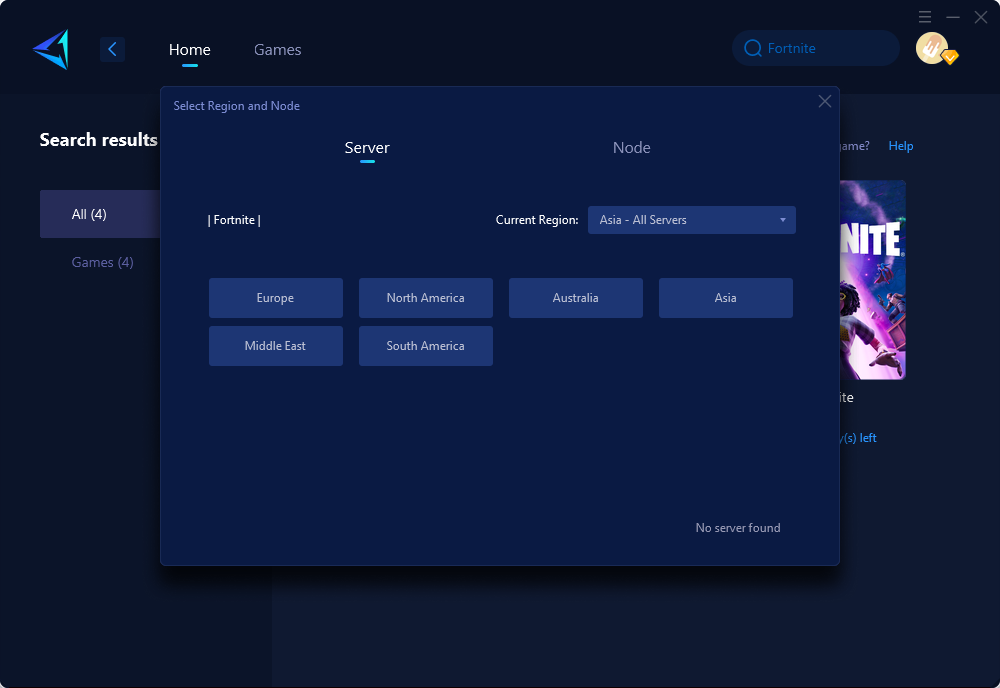Choose the South America region
Viewport: 1000px width, 688px height.
(425, 346)
